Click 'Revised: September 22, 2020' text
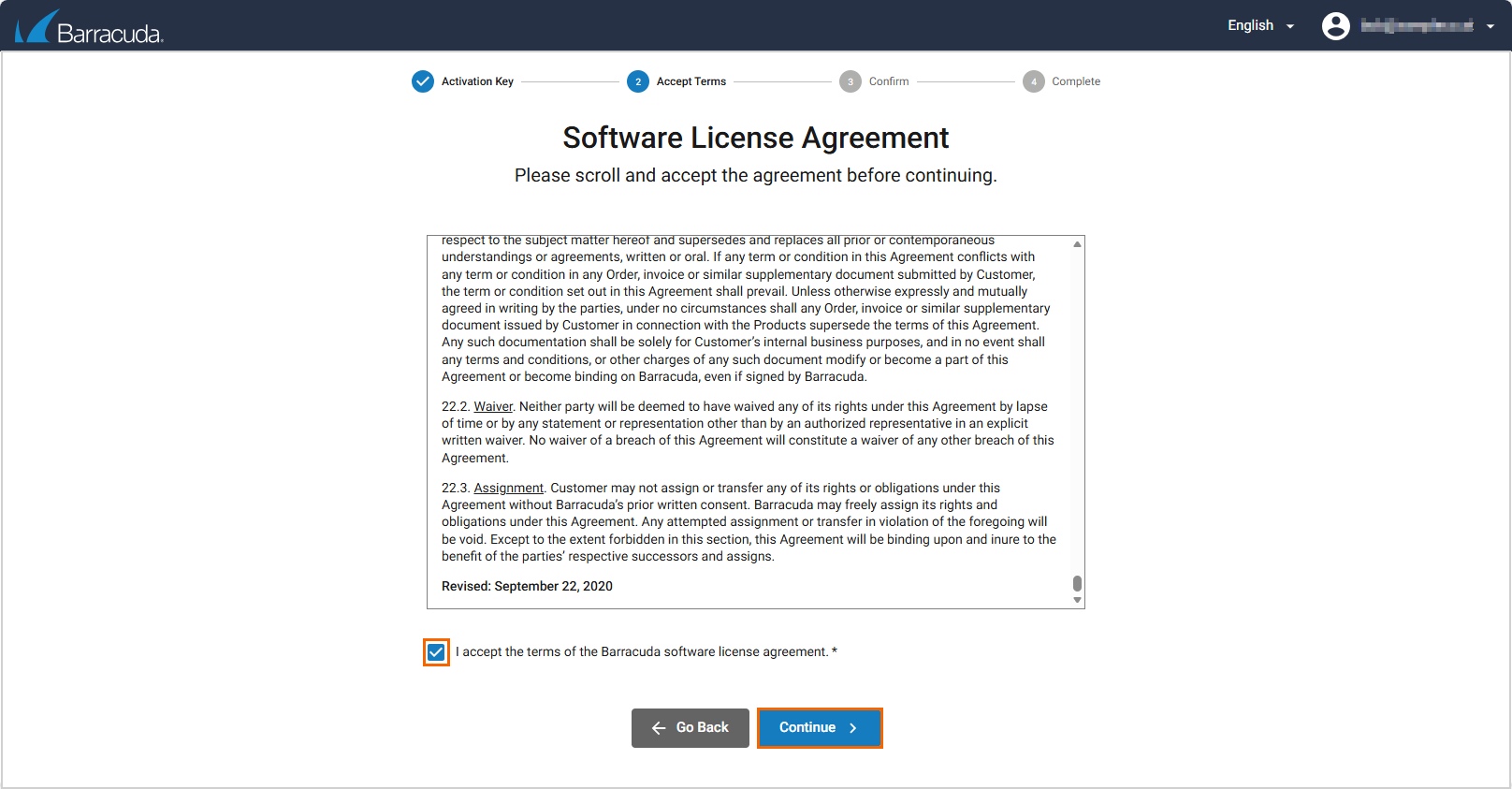Screen dimensions: 1512x789 coord(527,586)
